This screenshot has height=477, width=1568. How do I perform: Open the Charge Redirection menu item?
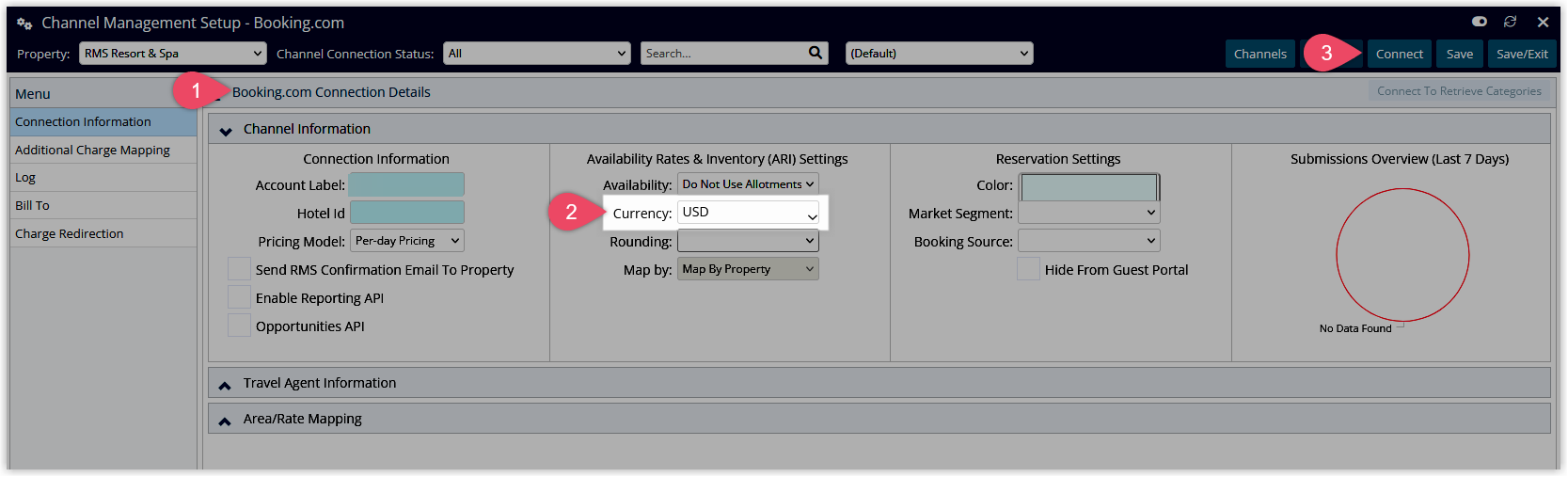pos(103,233)
